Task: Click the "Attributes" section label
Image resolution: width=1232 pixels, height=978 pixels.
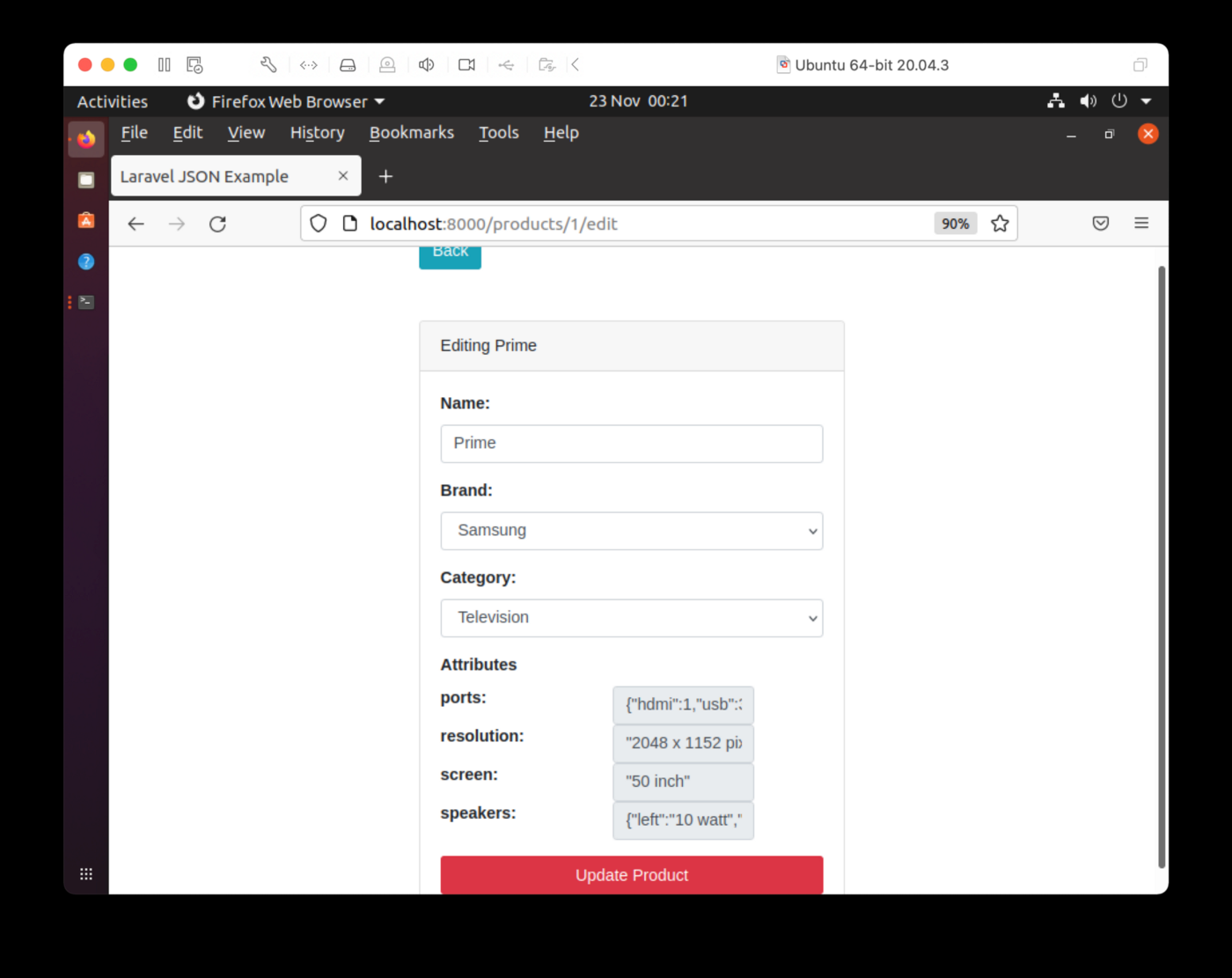Action: [x=479, y=665]
